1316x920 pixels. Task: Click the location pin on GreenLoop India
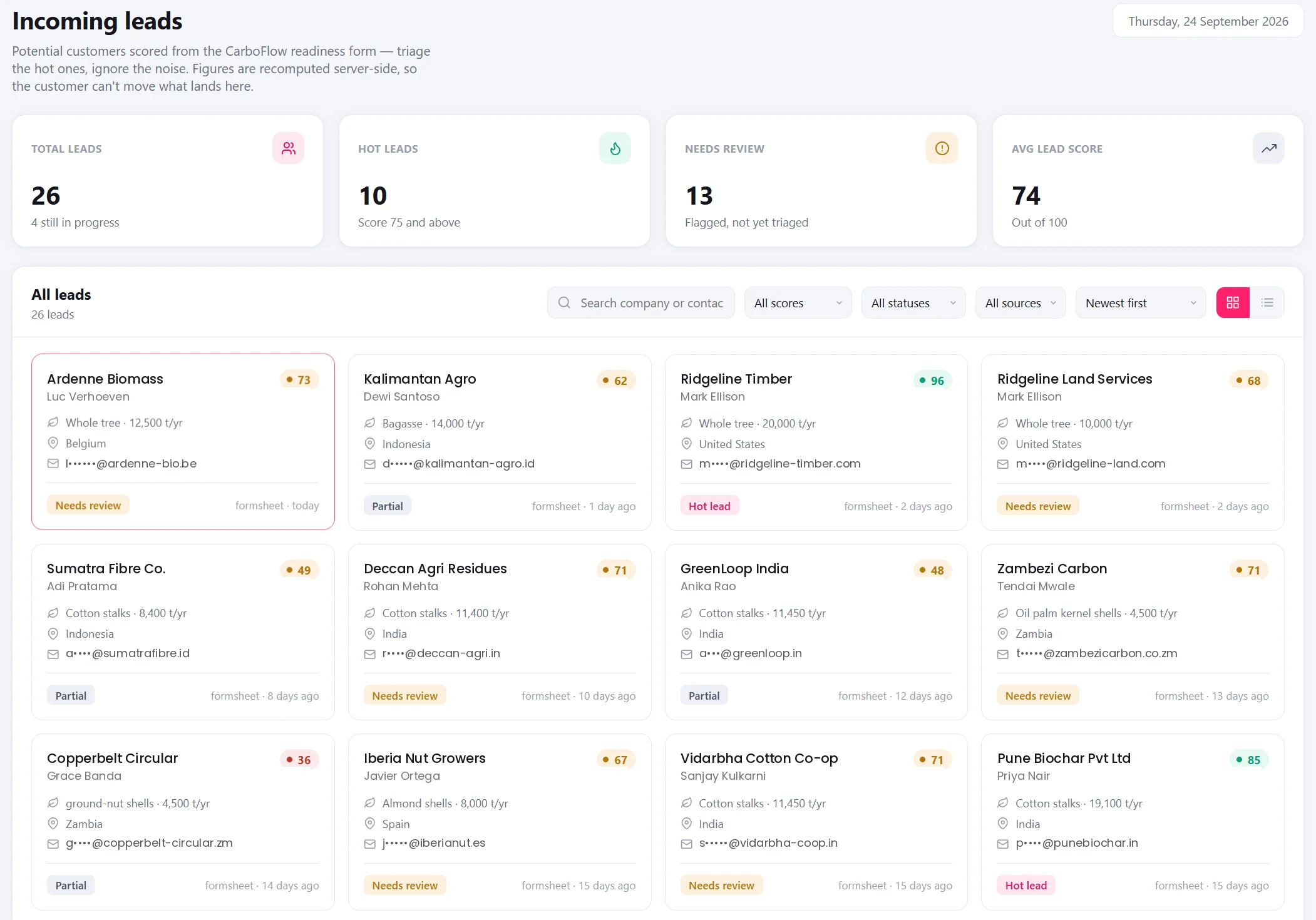point(687,633)
